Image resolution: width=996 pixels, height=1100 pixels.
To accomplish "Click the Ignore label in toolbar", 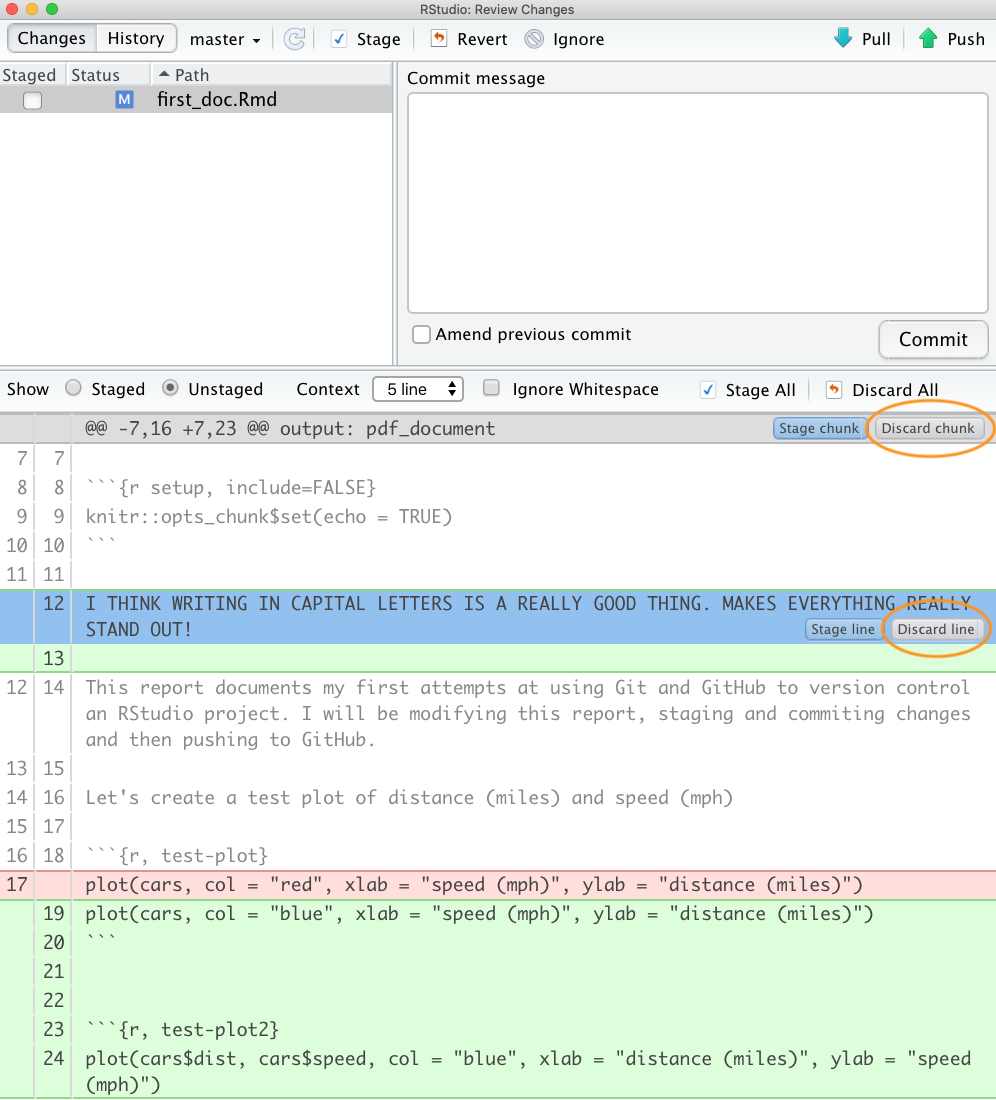I will (578, 39).
